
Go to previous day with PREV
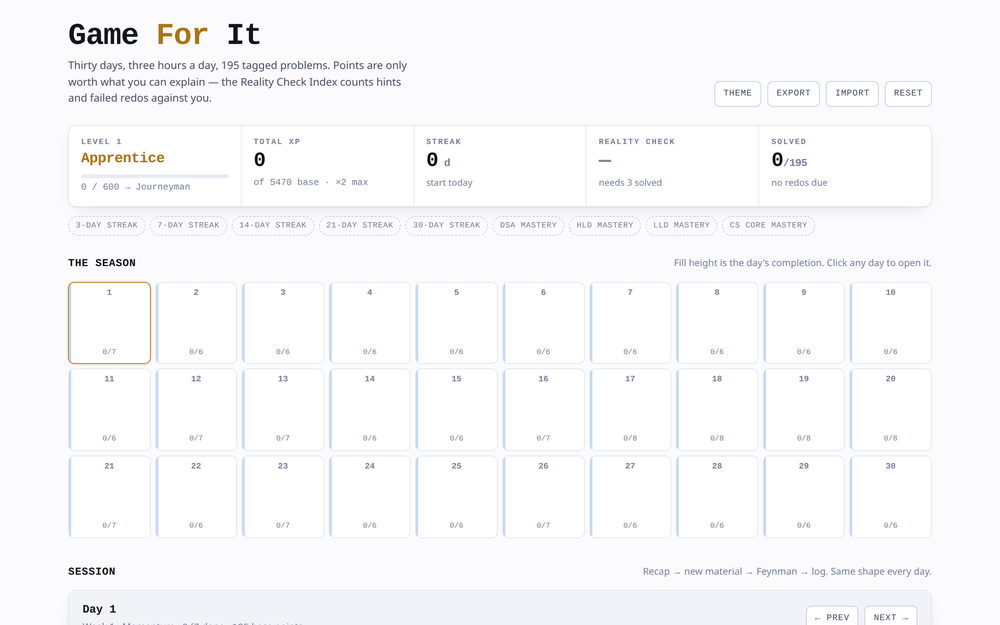click(832, 617)
